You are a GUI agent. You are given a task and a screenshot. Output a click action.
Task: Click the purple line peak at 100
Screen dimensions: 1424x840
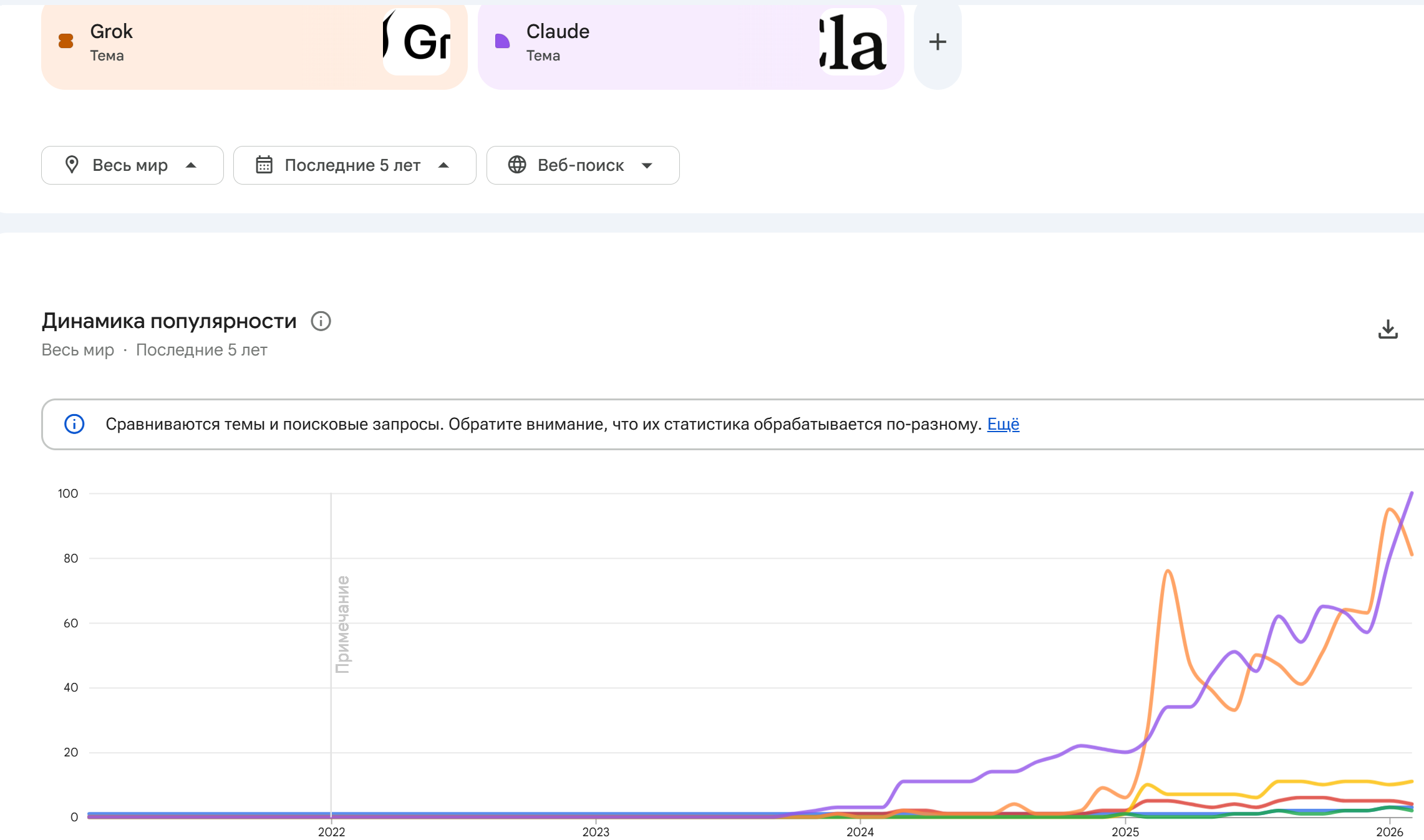pyautogui.click(x=1412, y=494)
